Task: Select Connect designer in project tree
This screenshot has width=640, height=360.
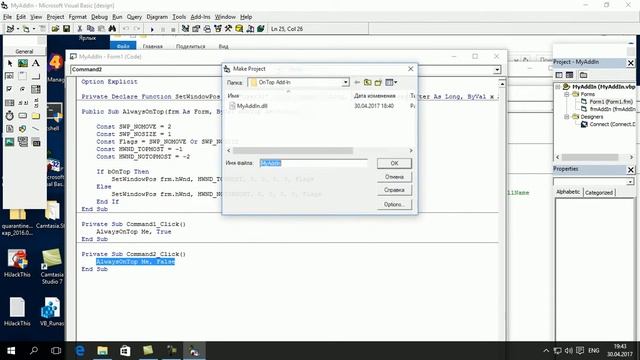Action: click(608, 124)
